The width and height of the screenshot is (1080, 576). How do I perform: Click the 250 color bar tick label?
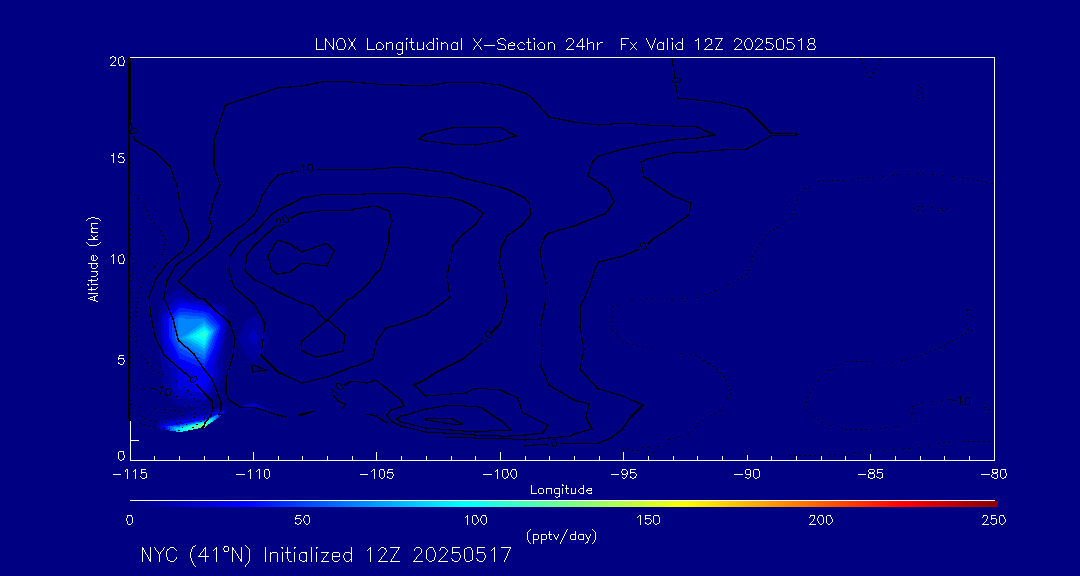point(993,520)
